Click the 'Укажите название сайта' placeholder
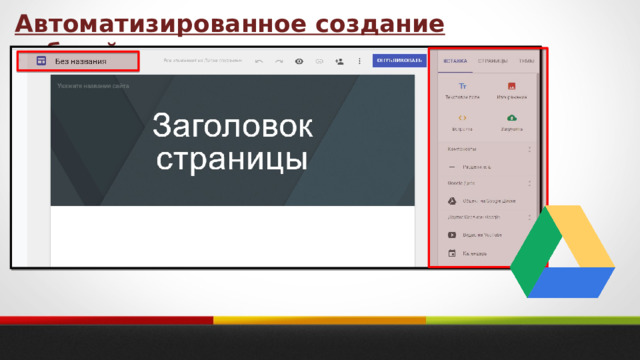This screenshot has height=360, width=640. 93,86
